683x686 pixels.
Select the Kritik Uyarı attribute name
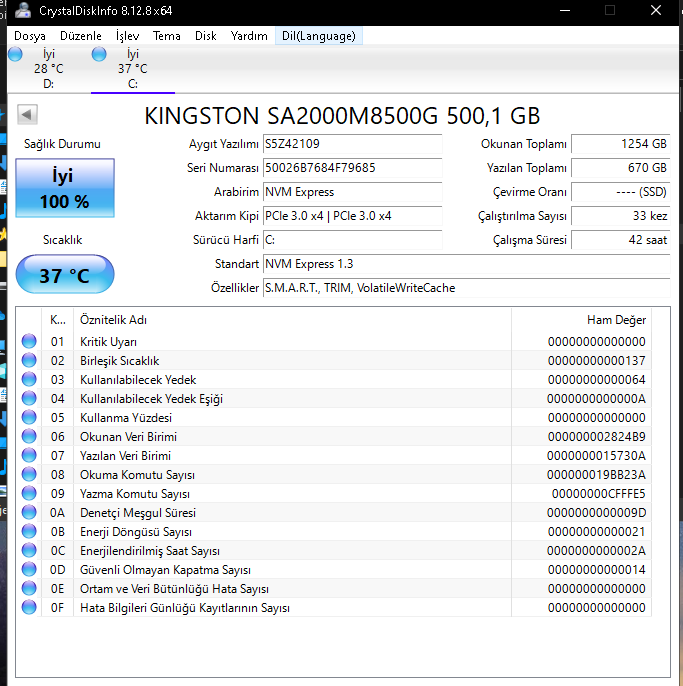coord(108,342)
